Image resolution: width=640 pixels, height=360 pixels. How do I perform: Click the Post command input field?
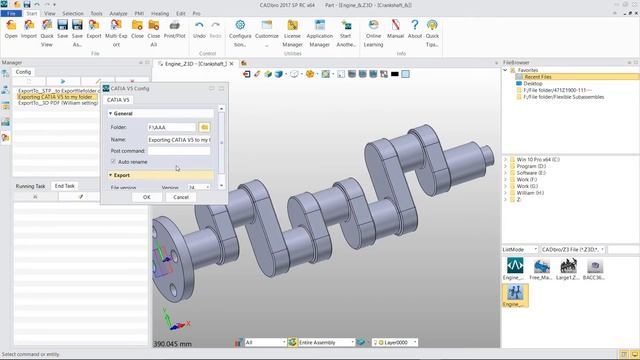pos(179,151)
